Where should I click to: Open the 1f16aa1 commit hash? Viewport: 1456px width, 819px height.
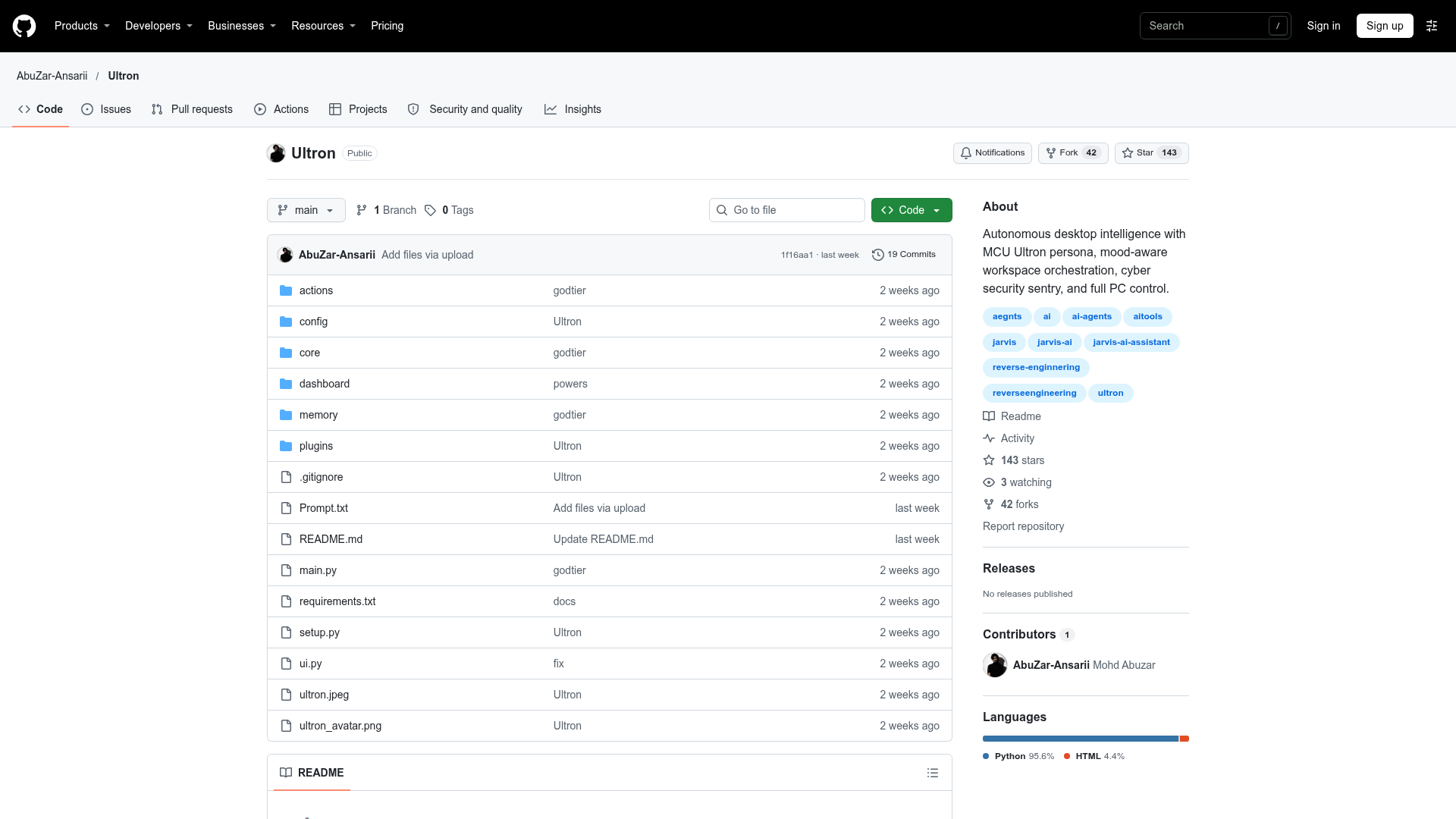(x=796, y=256)
